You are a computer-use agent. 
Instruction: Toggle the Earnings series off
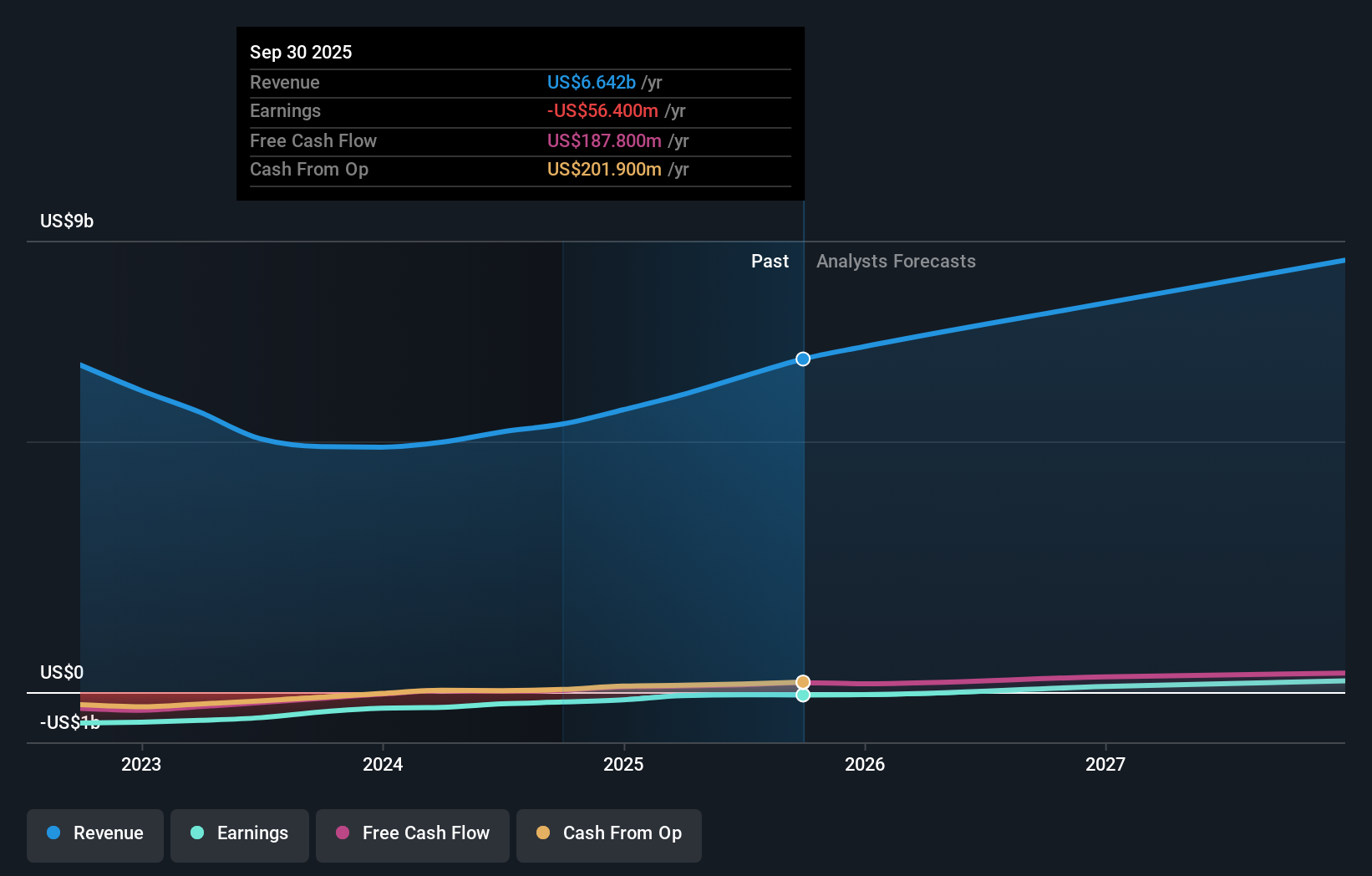240,833
